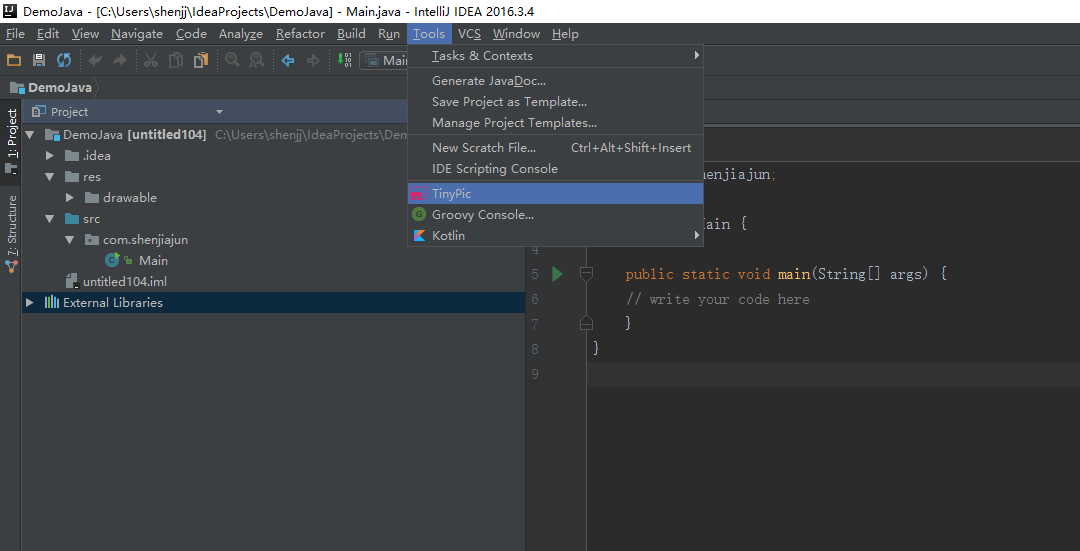Viewport: 1080px width, 551px height.
Task: Open the Run menu
Action: coord(389,34)
